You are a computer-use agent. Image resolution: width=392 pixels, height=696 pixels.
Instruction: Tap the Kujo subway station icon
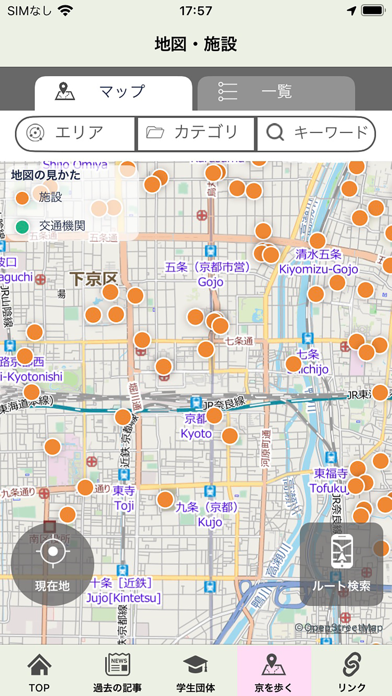[210, 491]
